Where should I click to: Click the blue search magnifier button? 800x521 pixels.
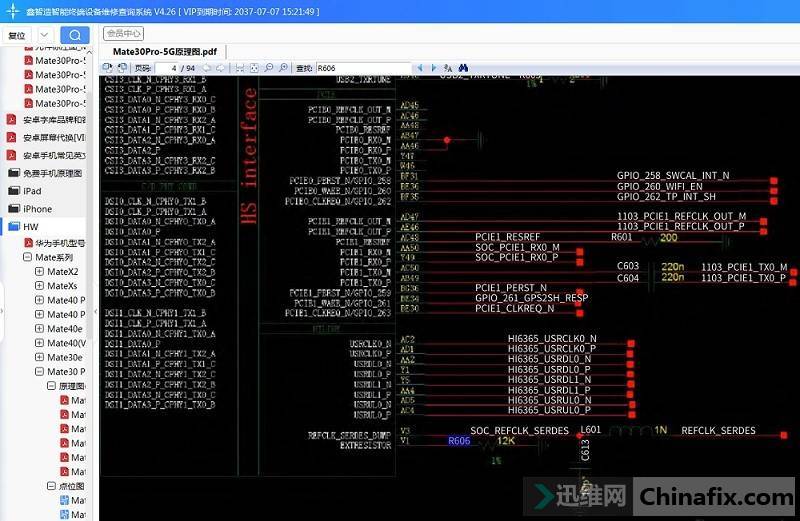pyautogui.click(x=74, y=35)
